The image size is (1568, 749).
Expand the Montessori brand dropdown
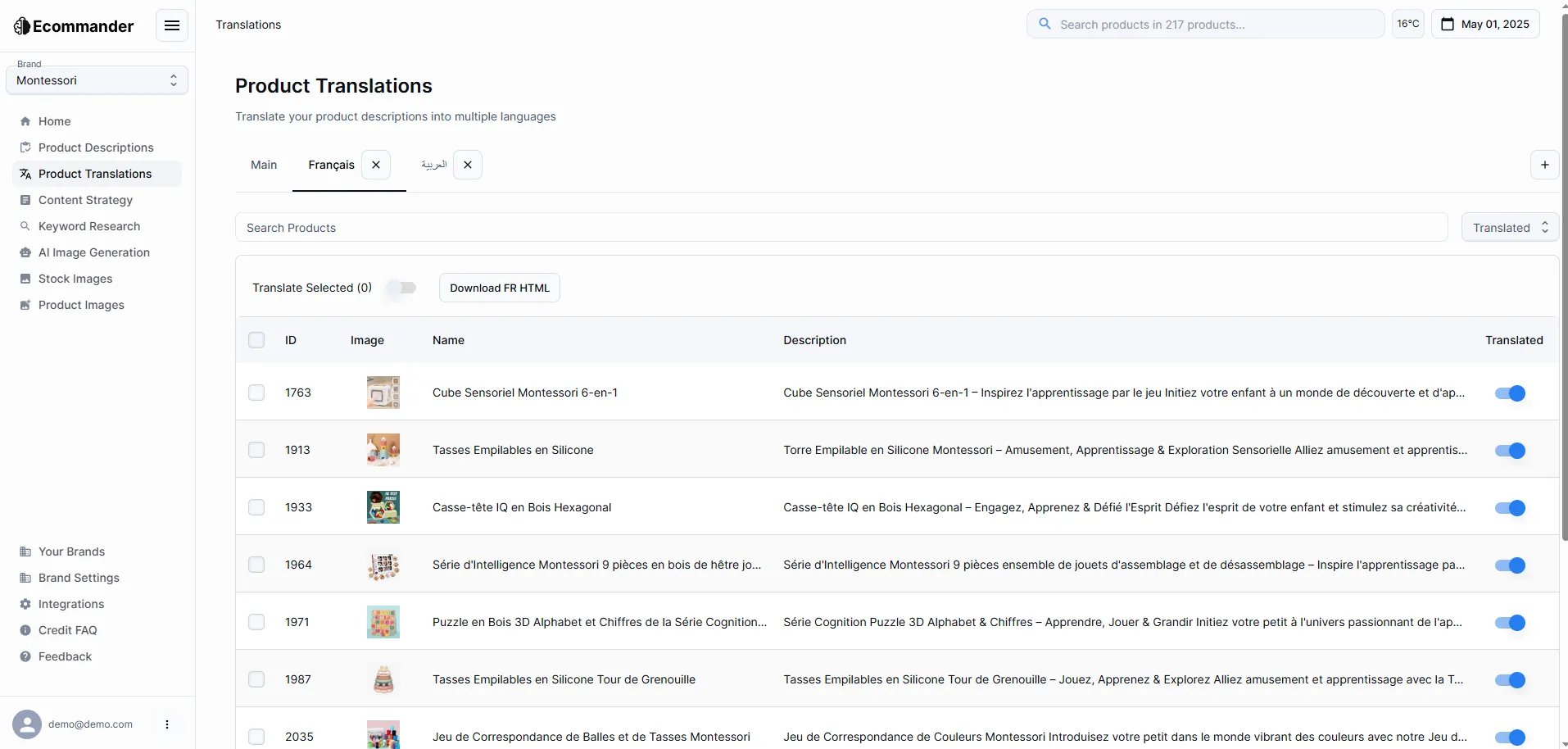(x=97, y=80)
